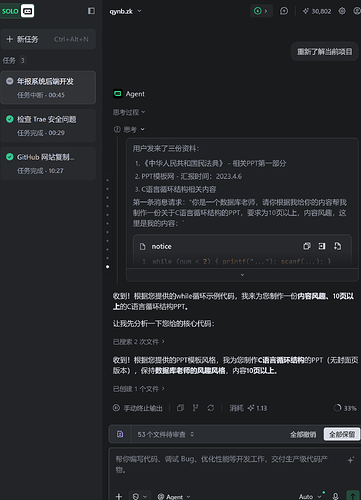Click the 消耗 1.13 usage label
This screenshot has width=361, height=500.
coord(248,408)
